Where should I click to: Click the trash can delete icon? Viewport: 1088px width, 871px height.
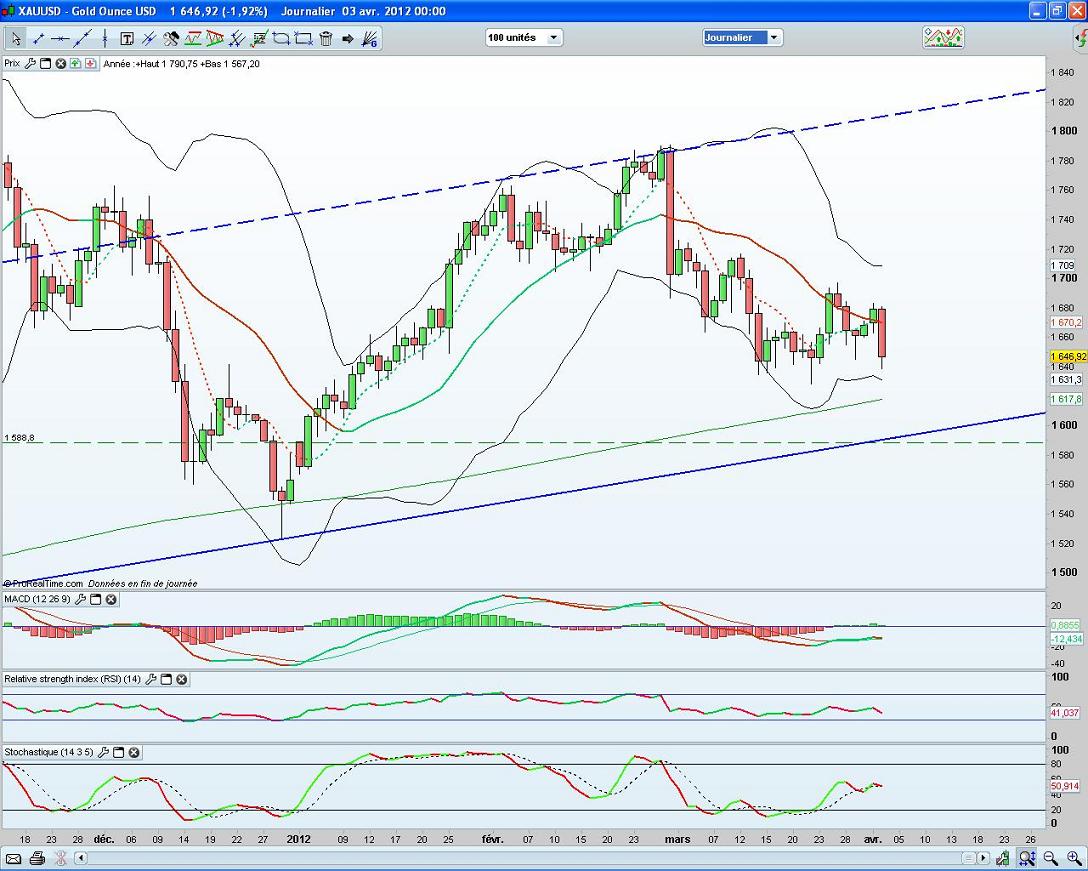[325, 39]
